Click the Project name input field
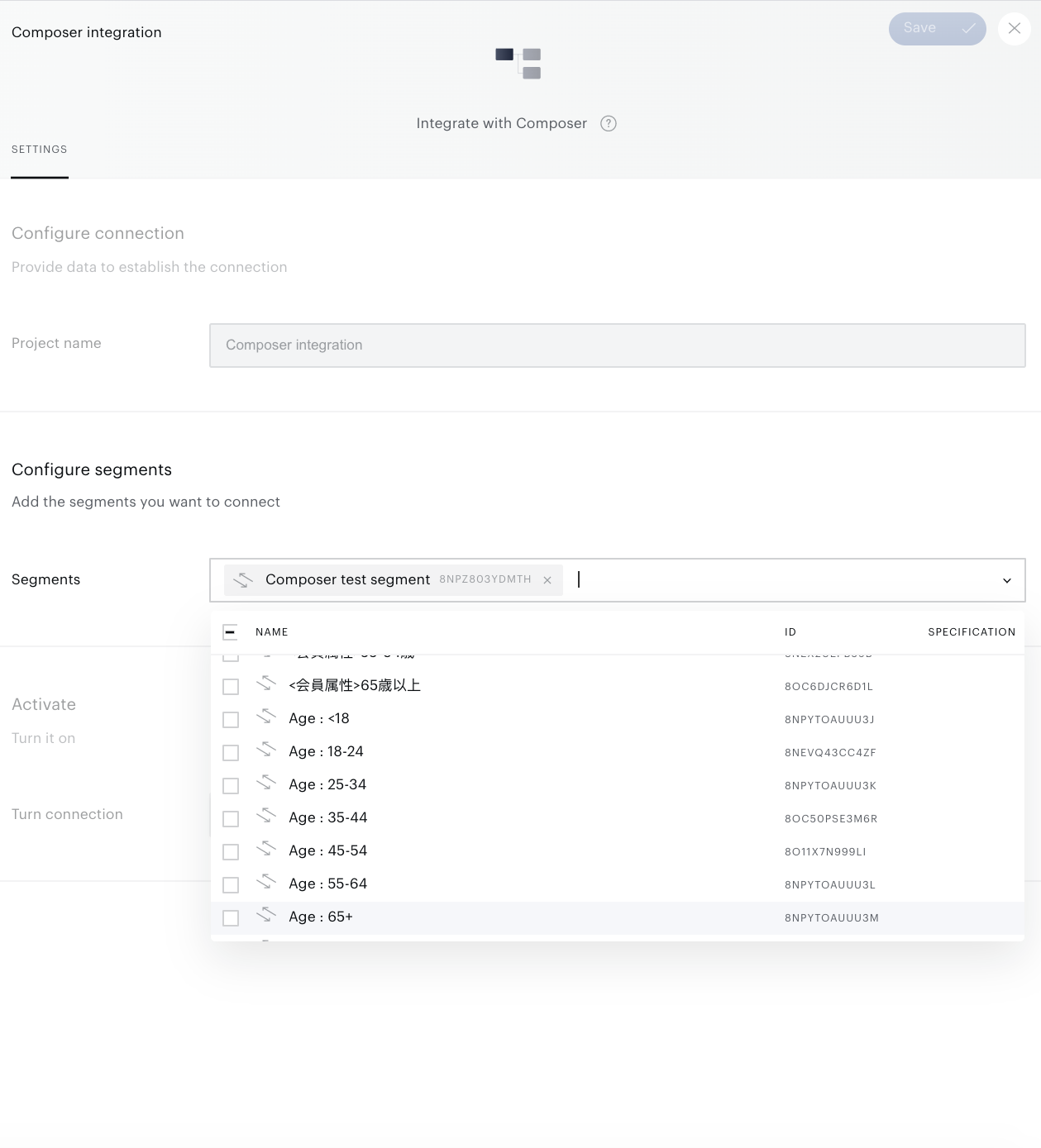Screen dimensions: 1041x1148 click(x=617, y=345)
